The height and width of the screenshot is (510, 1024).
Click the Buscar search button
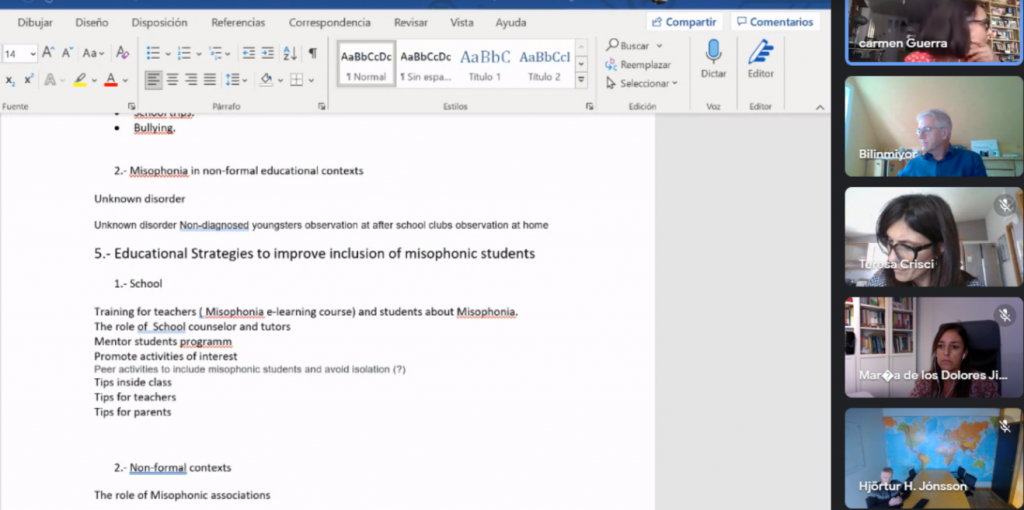click(628, 46)
